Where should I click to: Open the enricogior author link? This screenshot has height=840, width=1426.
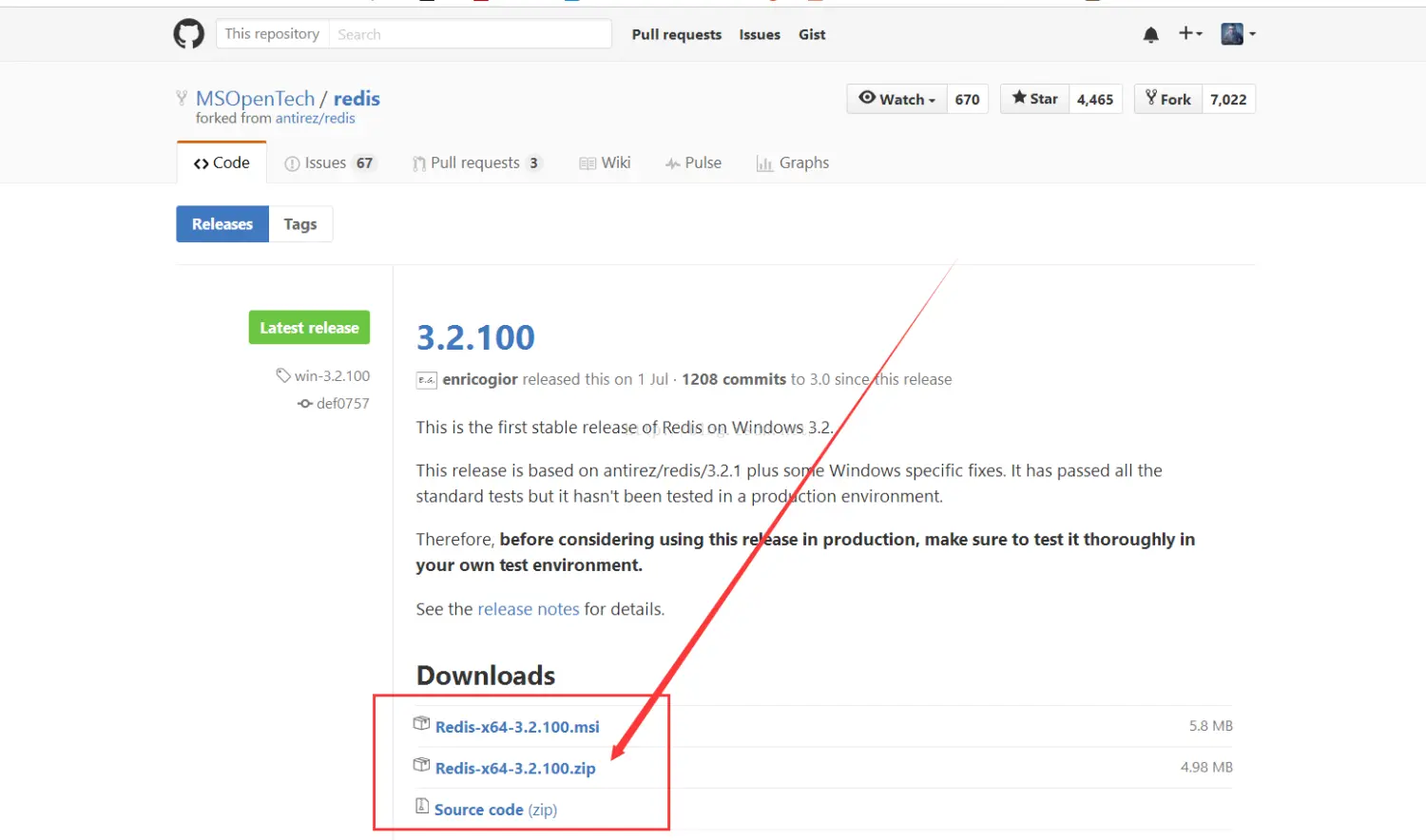pyautogui.click(x=480, y=379)
